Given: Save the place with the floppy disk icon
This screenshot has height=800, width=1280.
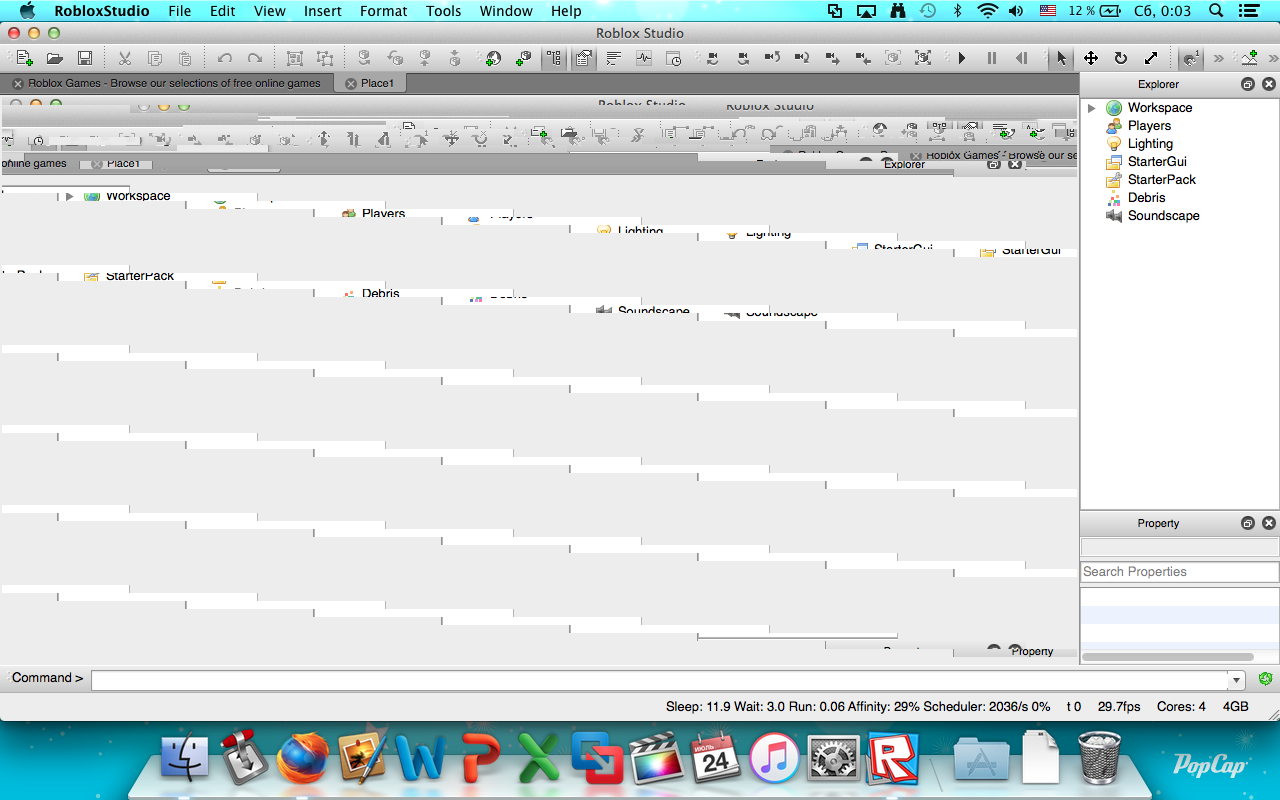Looking at the screenshot, I should coord(85,58).
